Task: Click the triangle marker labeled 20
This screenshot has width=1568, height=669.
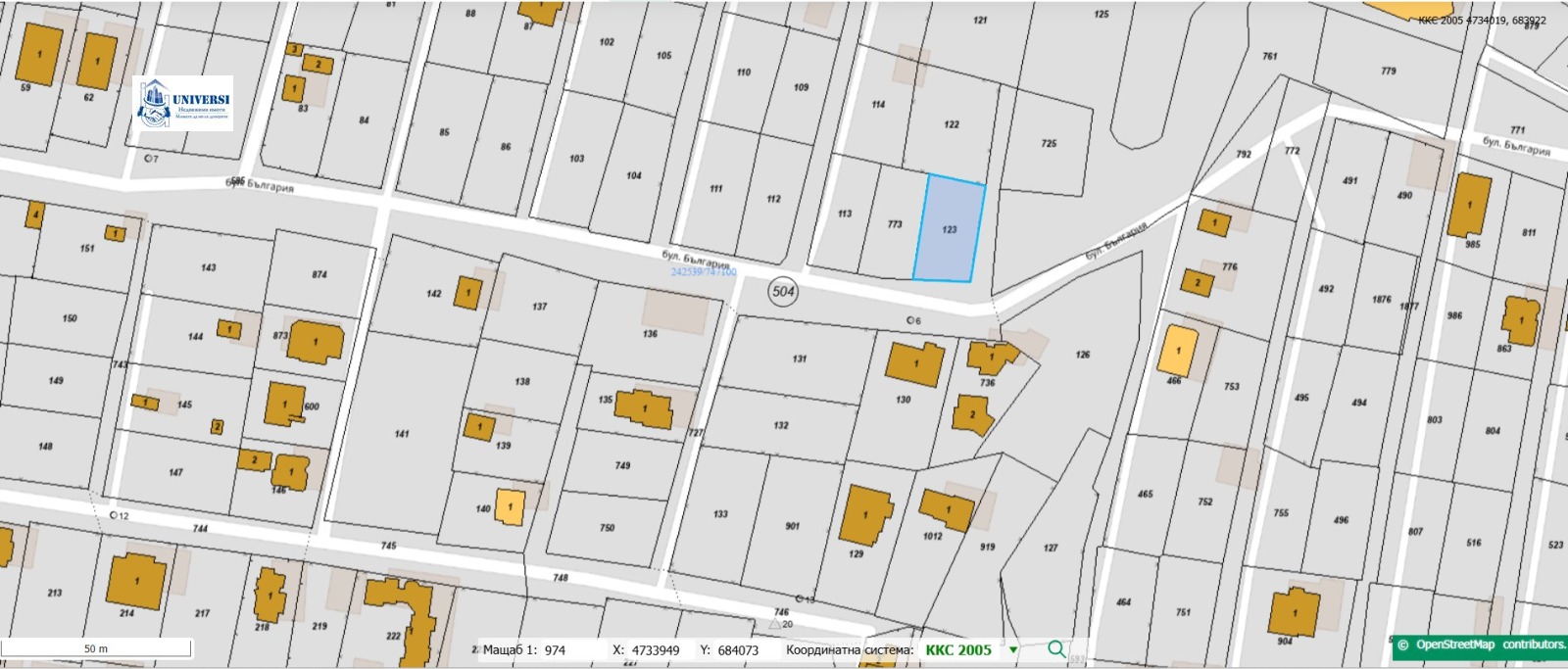Action: click(x=775, y=623)
